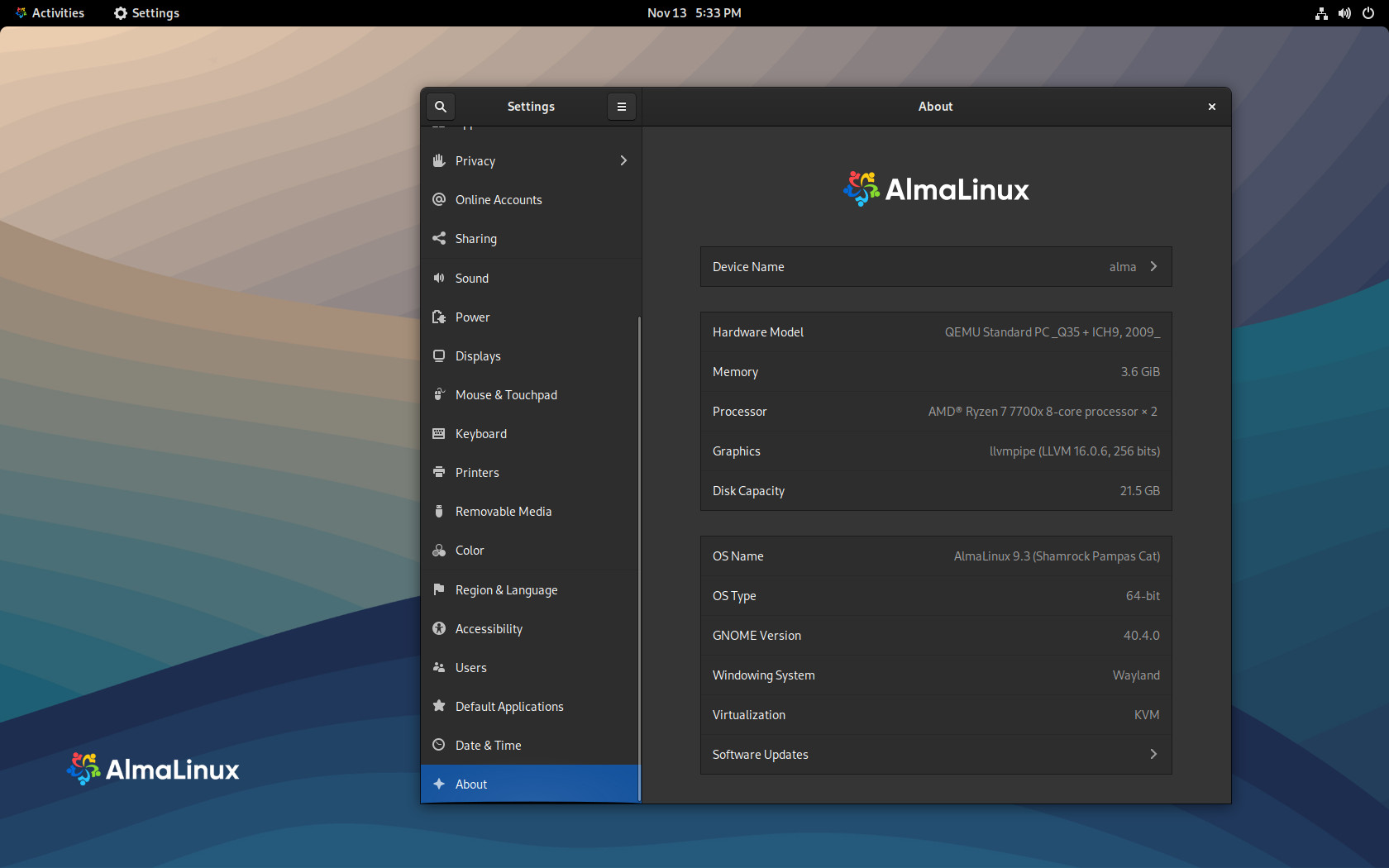Viewport: 1389px width, 868px height.
Task: Click the Virtualization value KVM
Action: coord(1147,715)
